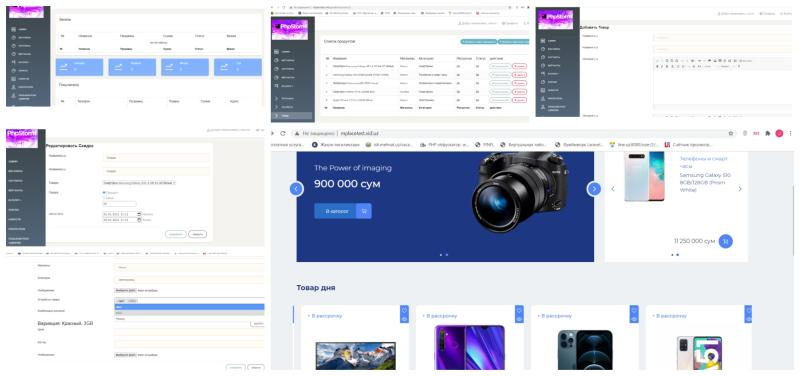Click the first name field in Добавить Товар form
The width and height of the screenshot is (800, 376).
tap(722, 37)
